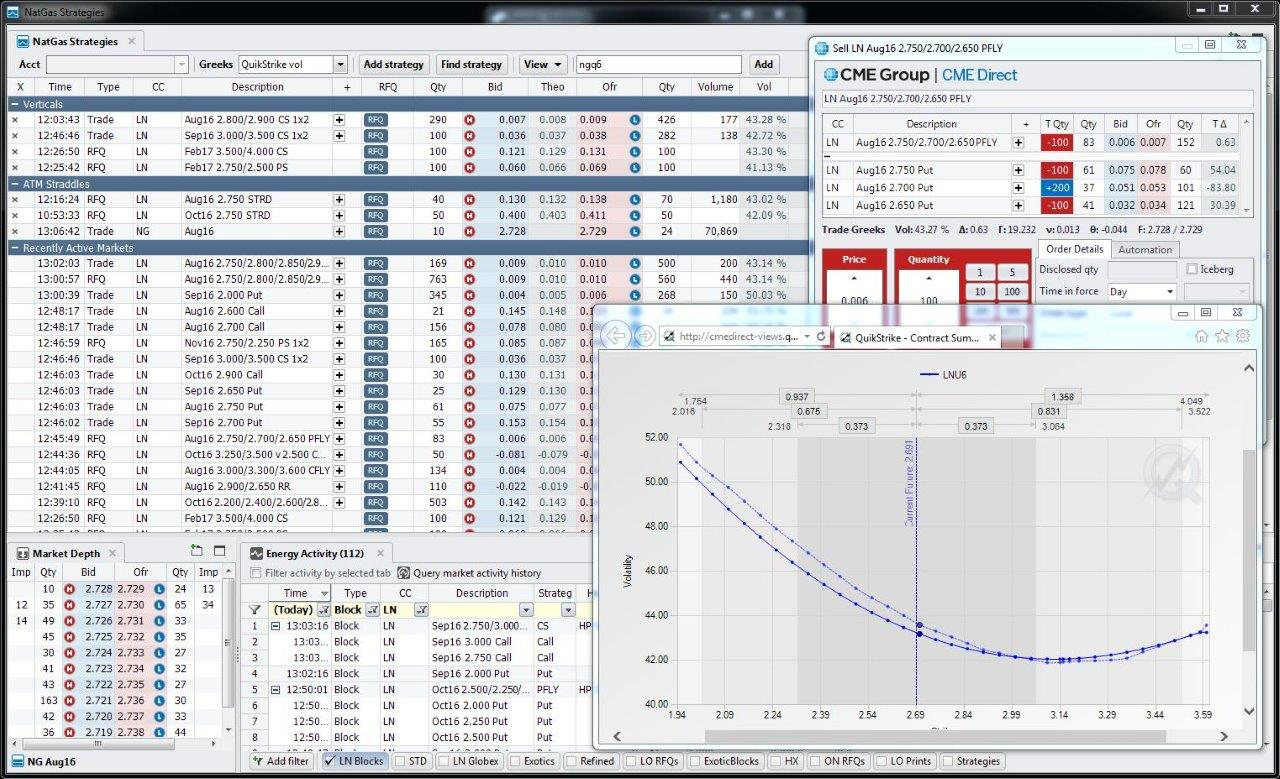Select QuikStrike - Contract Summary browser tab
1280x779 pixels.
click(915, 337)
